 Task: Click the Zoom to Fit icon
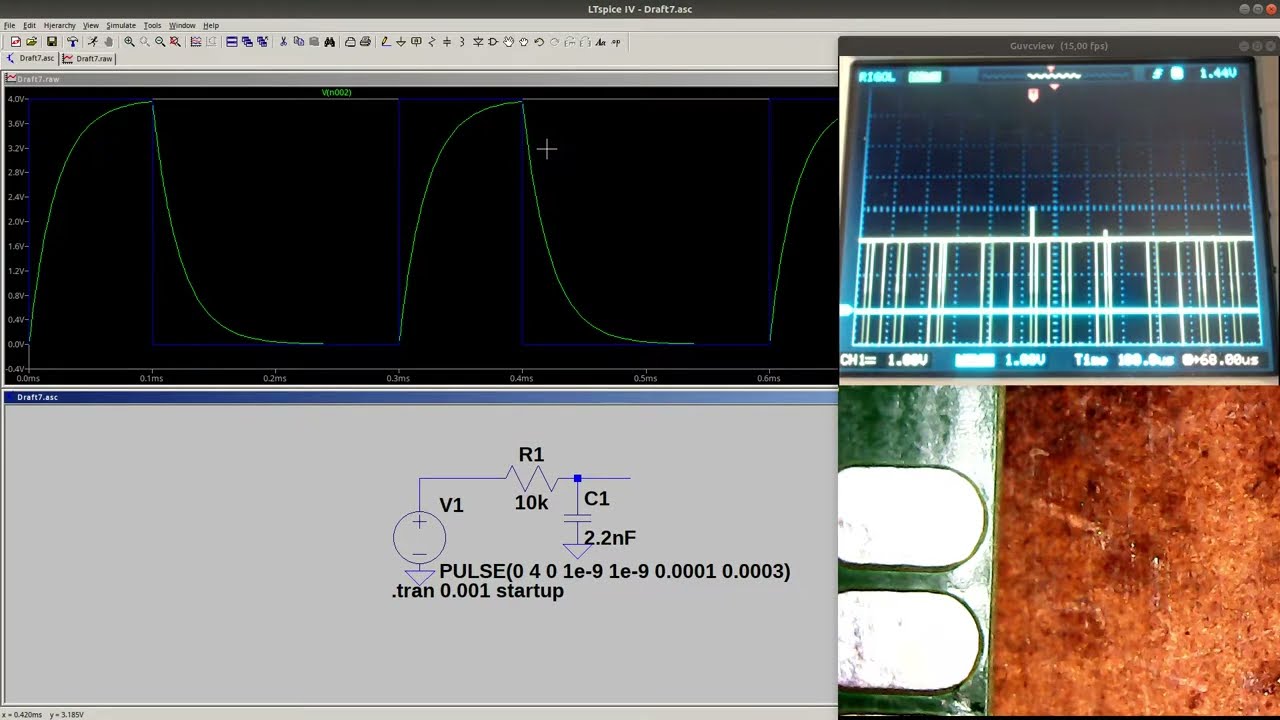(175, 42)
